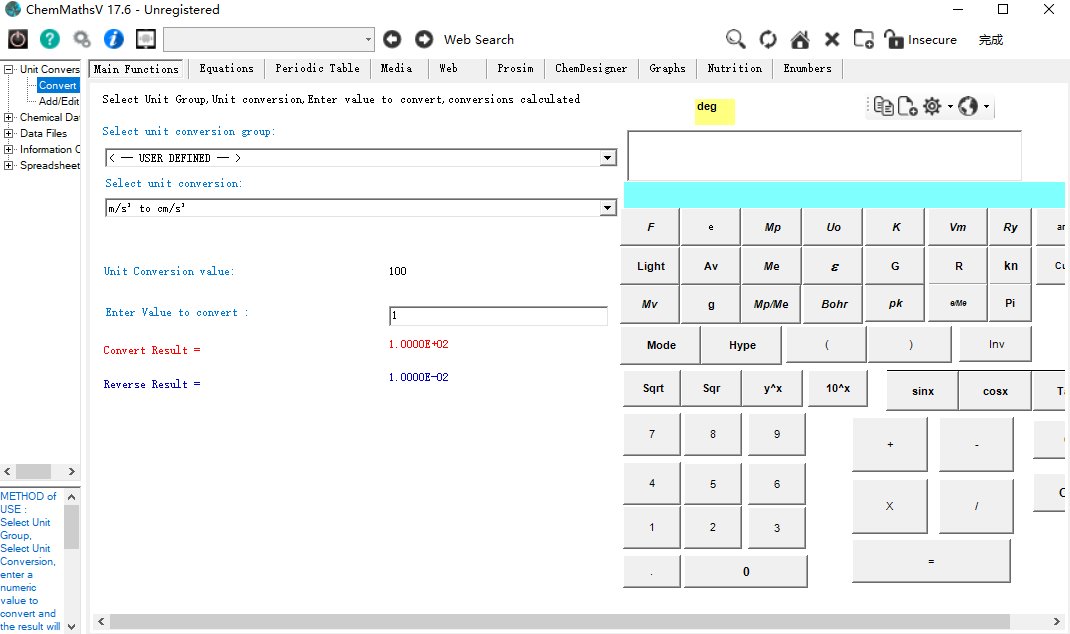
Task: Open the Nutrition tab
Action: click(735, 68)
